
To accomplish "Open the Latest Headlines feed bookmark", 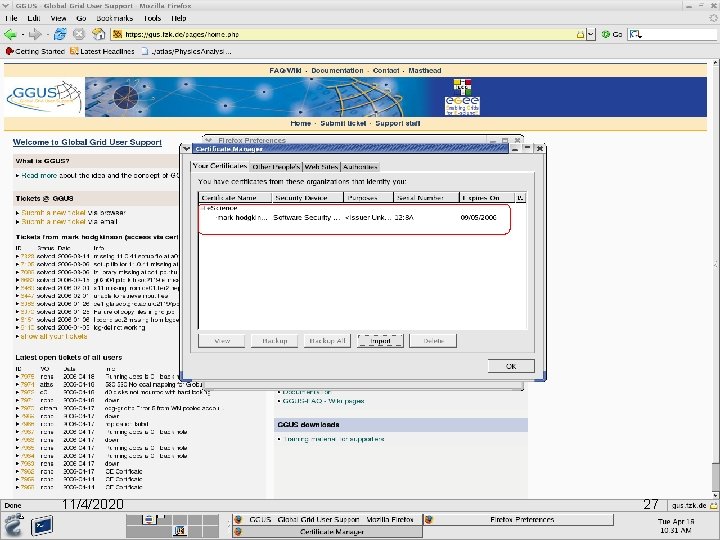I will (102, 51).
